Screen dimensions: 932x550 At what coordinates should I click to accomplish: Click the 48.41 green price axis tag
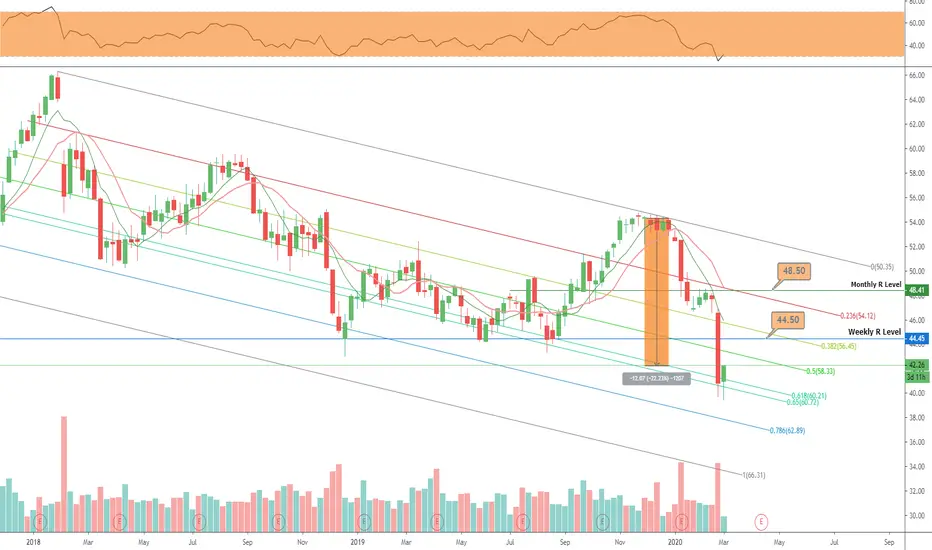tap(916, 290)
